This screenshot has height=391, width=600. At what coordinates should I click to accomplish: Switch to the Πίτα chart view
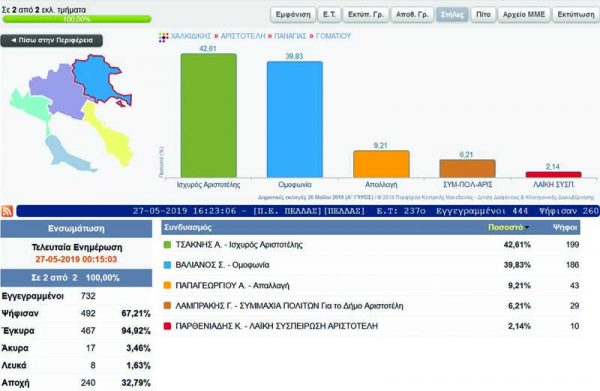[x=483, y=15]
